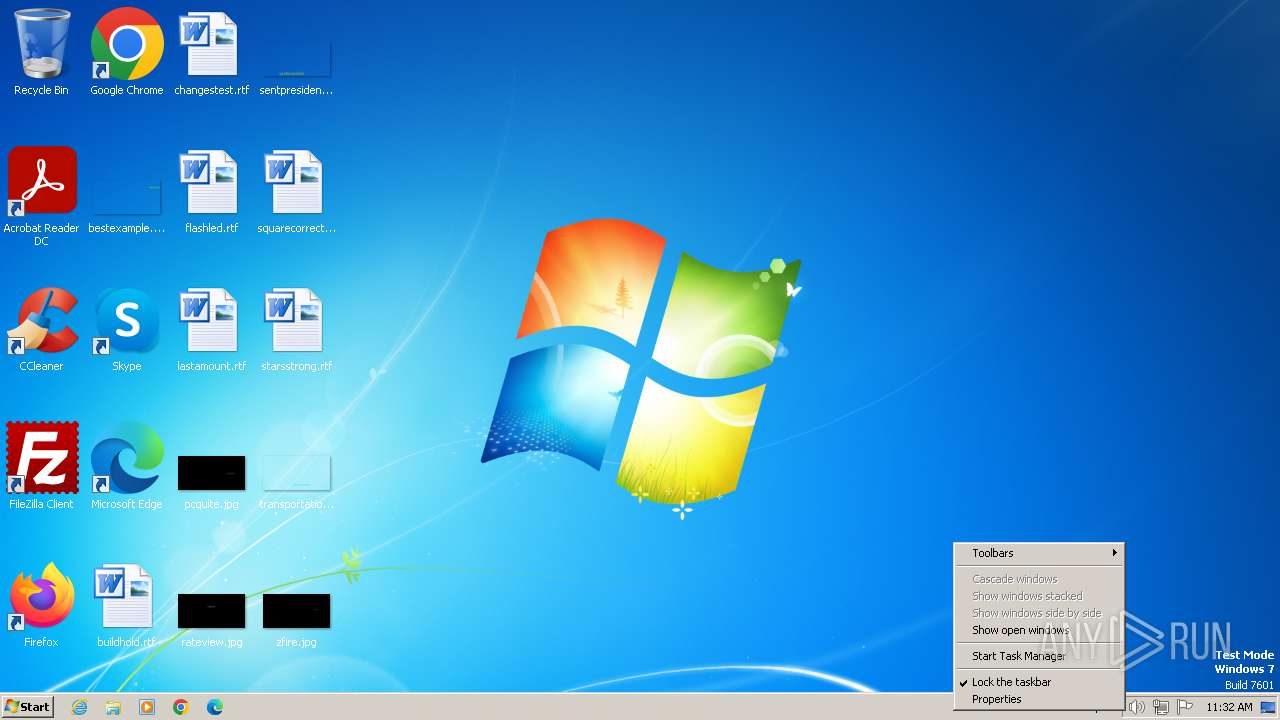The height and width of the screenshot is (720, 1280).
Task: Select the changestest.rtf document icon
Action: tap(211, 53)
